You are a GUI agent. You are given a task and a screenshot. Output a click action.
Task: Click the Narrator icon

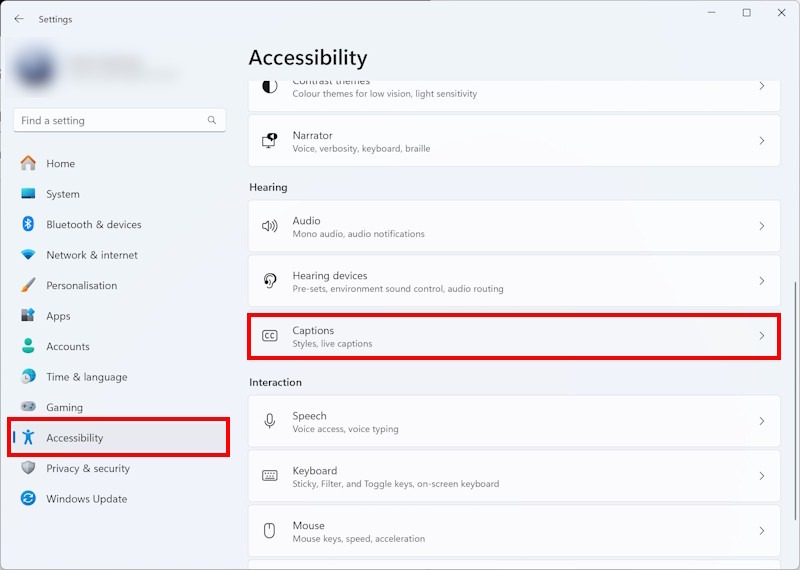click(x=269, y=141)
